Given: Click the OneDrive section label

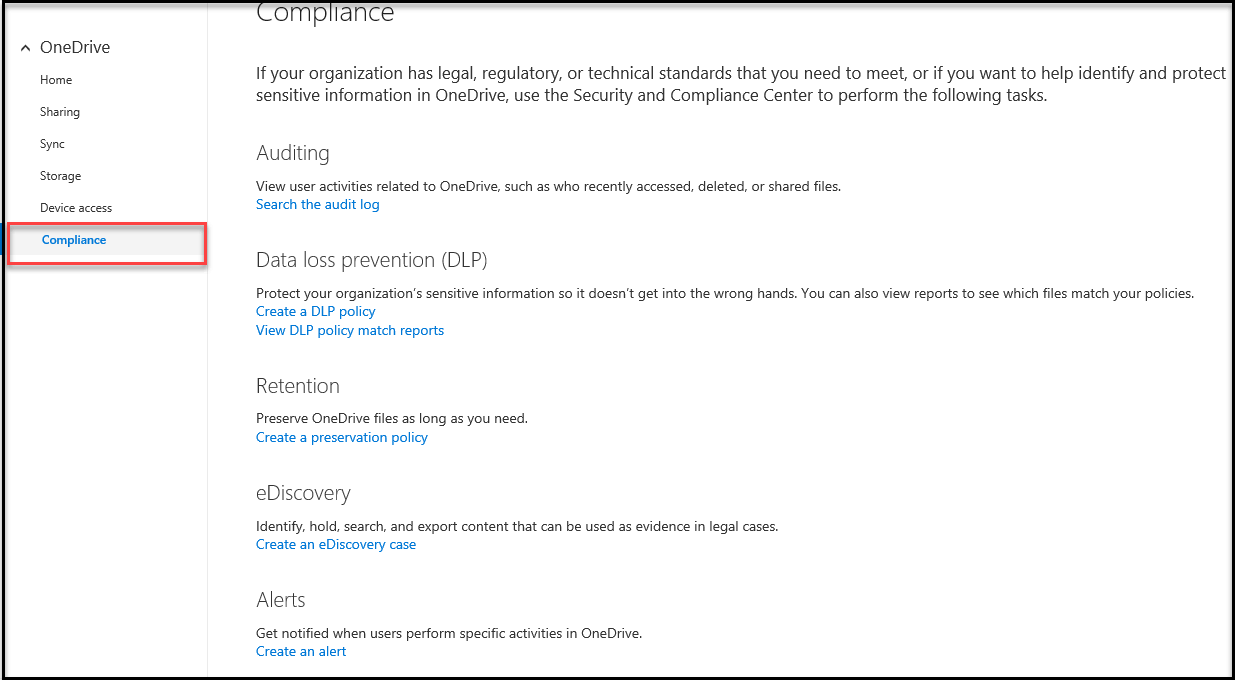Looking at the screenshot, I should [x=75, y=48].
